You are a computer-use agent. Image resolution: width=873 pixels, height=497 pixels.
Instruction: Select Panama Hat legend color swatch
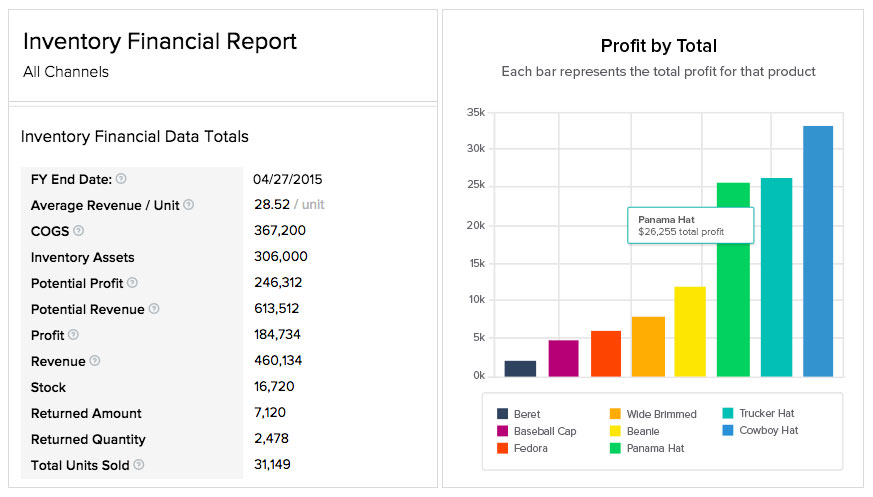tap(616, 449)
